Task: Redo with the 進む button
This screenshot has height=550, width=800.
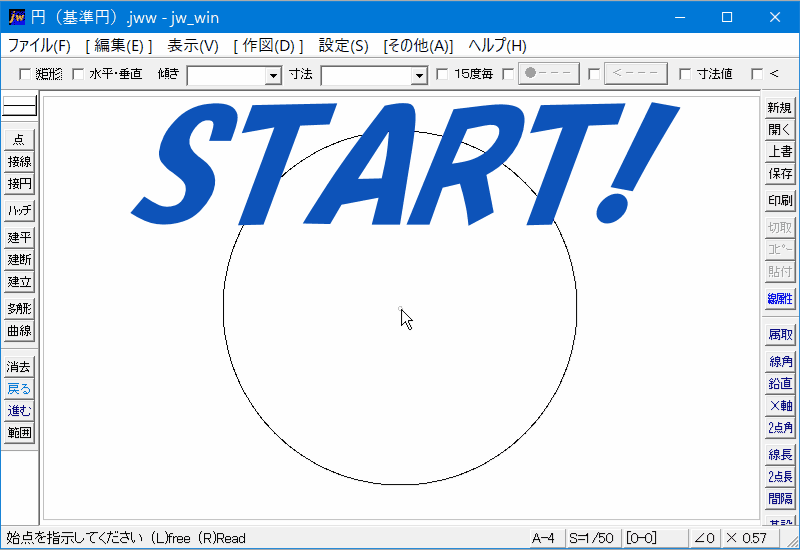Action: [19, 411]
